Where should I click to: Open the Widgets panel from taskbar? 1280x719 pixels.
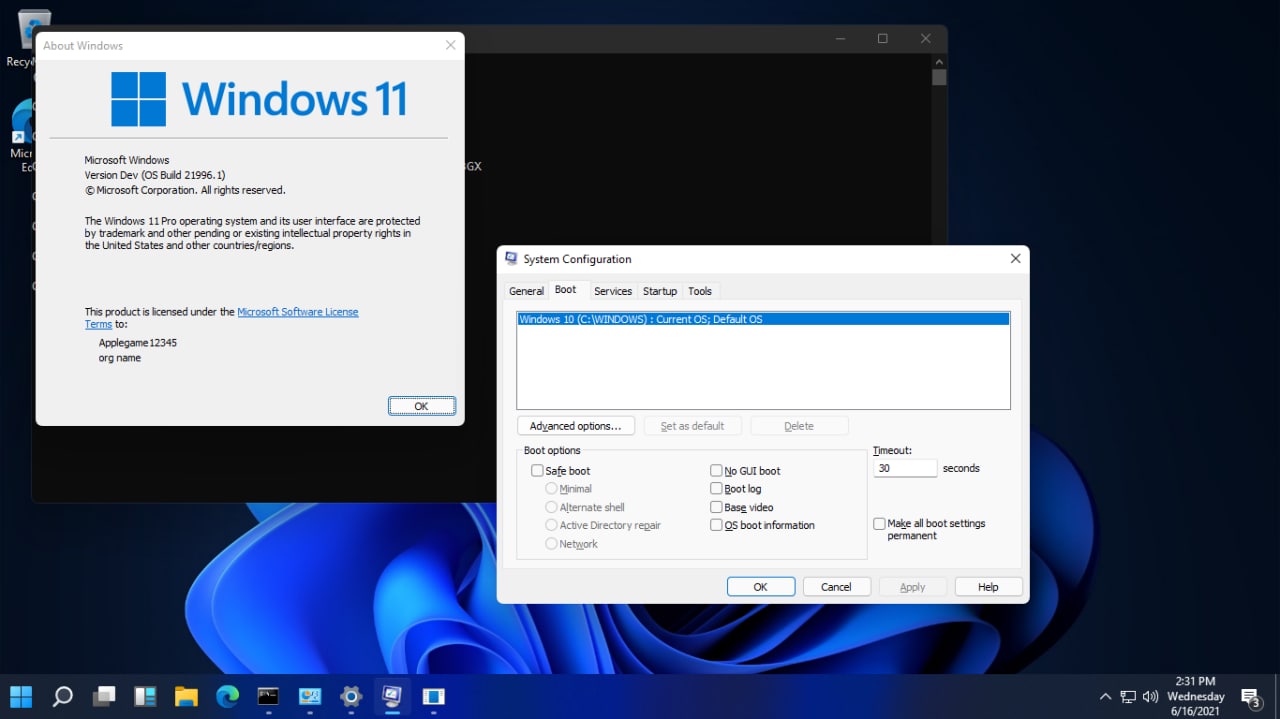(x=145, y=696)
